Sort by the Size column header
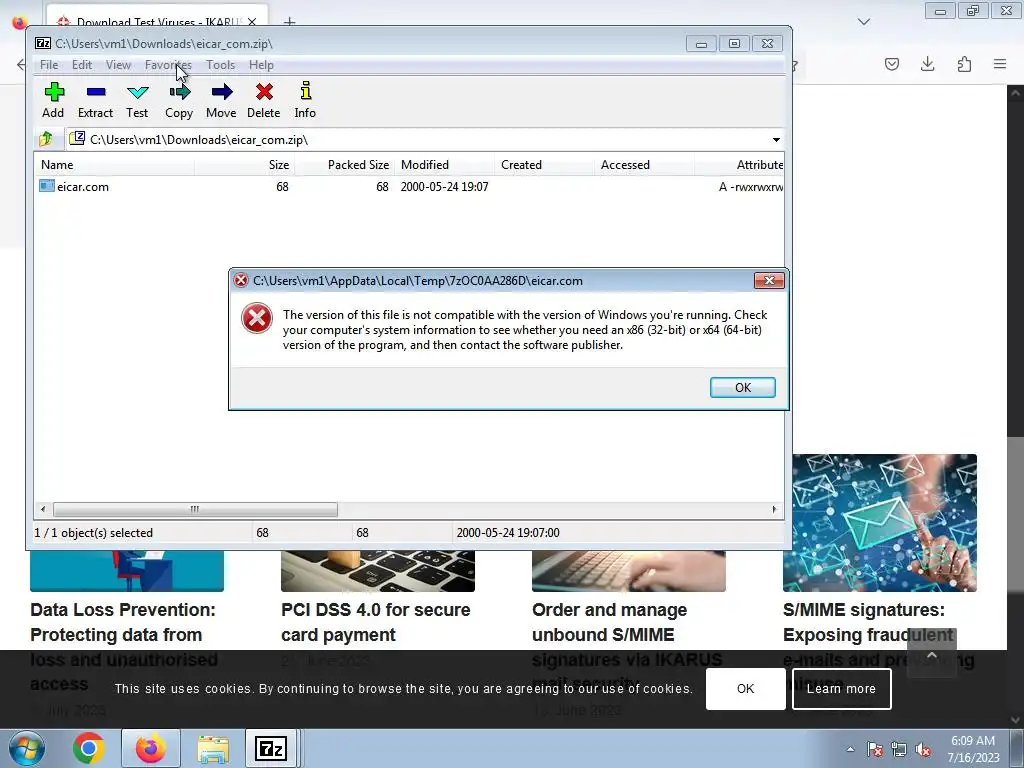 coord(244,165)
